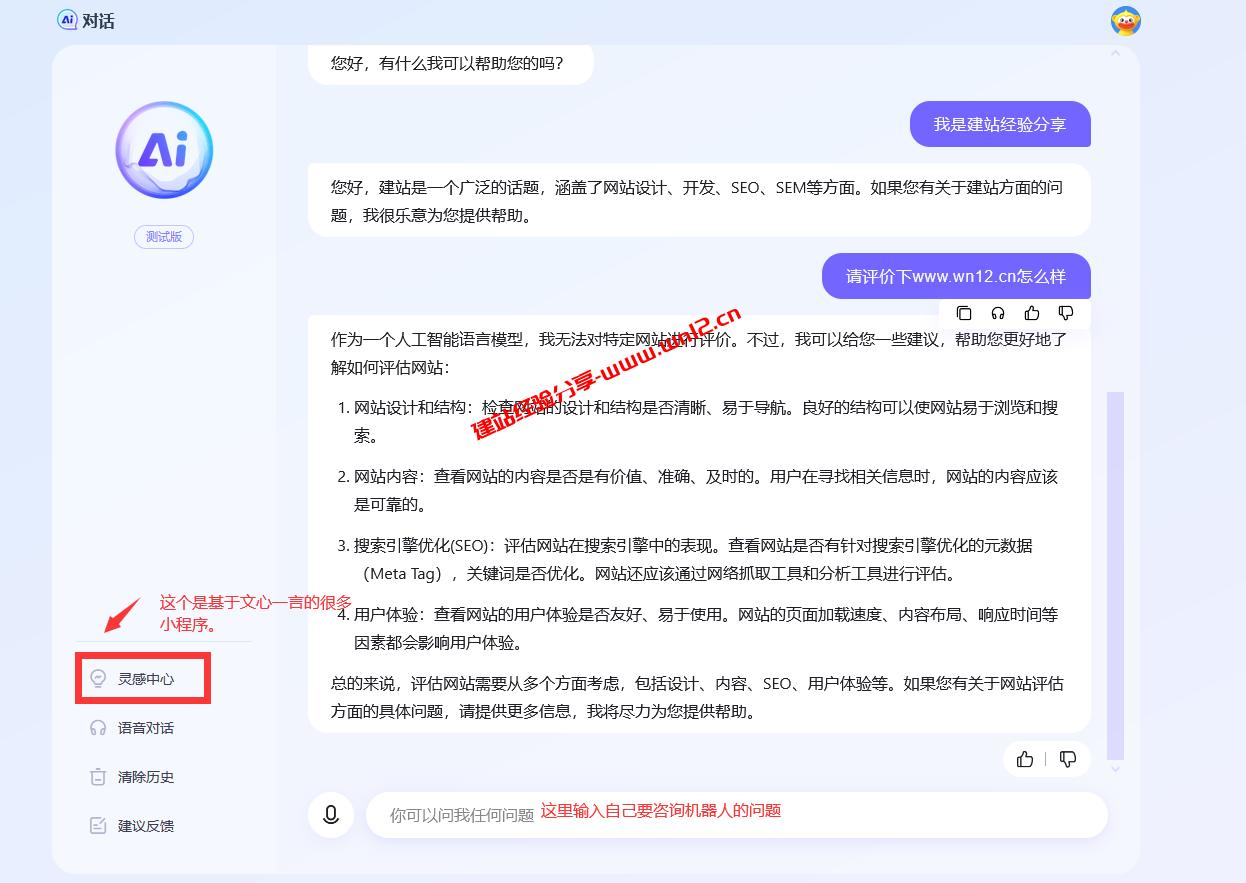
Task: Click the Ai logo icon in the top bar
Action: pyautogui.click(x=66, y=20)
